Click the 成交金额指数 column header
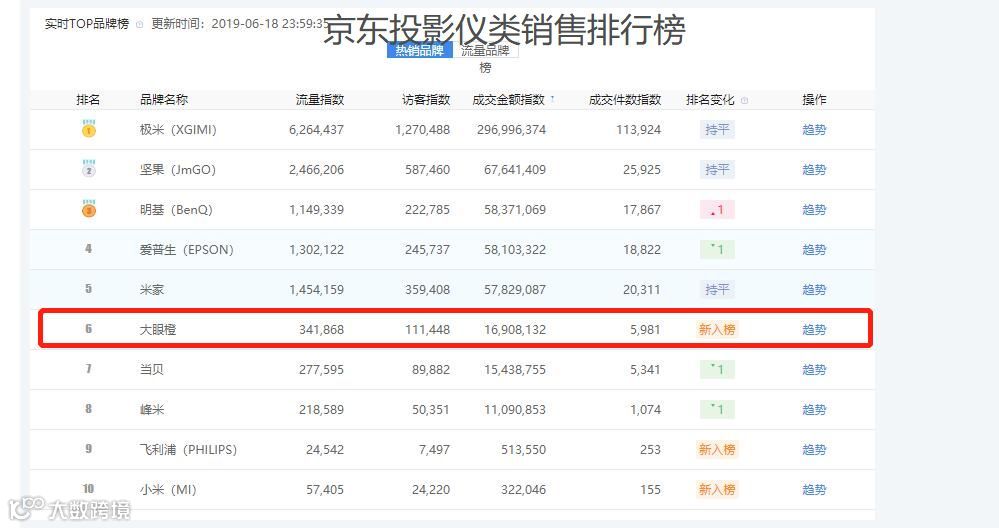This screenshot has height=528, width=999. (x=508, y=99)
